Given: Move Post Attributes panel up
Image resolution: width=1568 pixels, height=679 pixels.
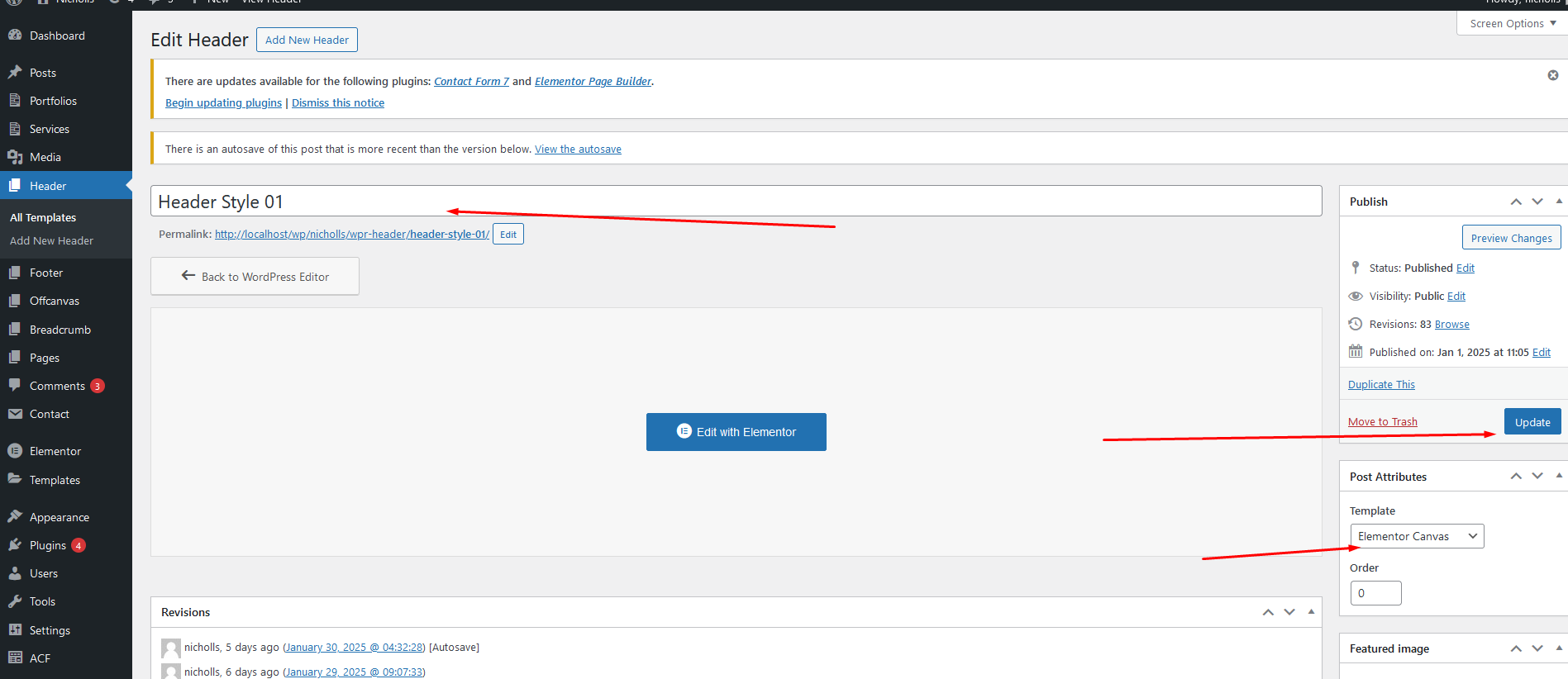Looking at the screenshot, I should [1516, 476].
